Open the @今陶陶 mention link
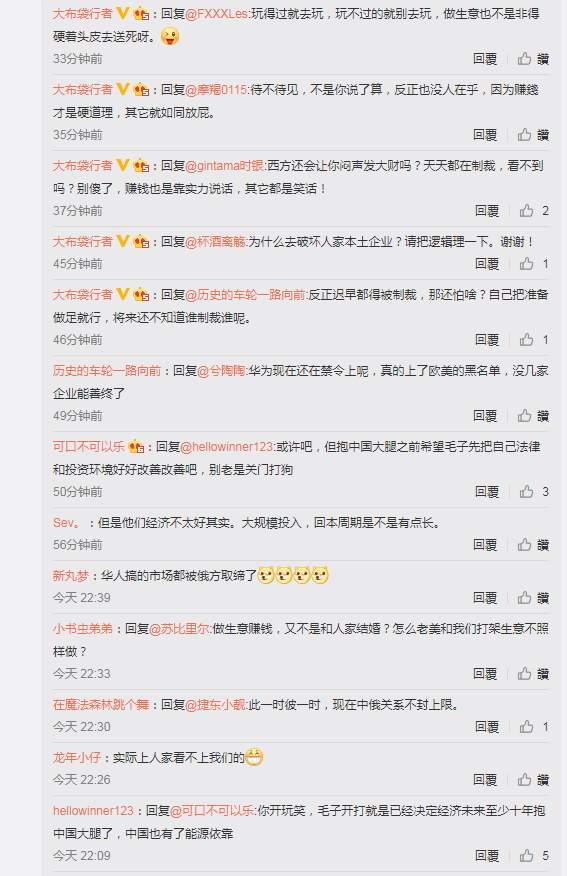The width and height of the screenshot is (567, 876). [x=222, y=371]
